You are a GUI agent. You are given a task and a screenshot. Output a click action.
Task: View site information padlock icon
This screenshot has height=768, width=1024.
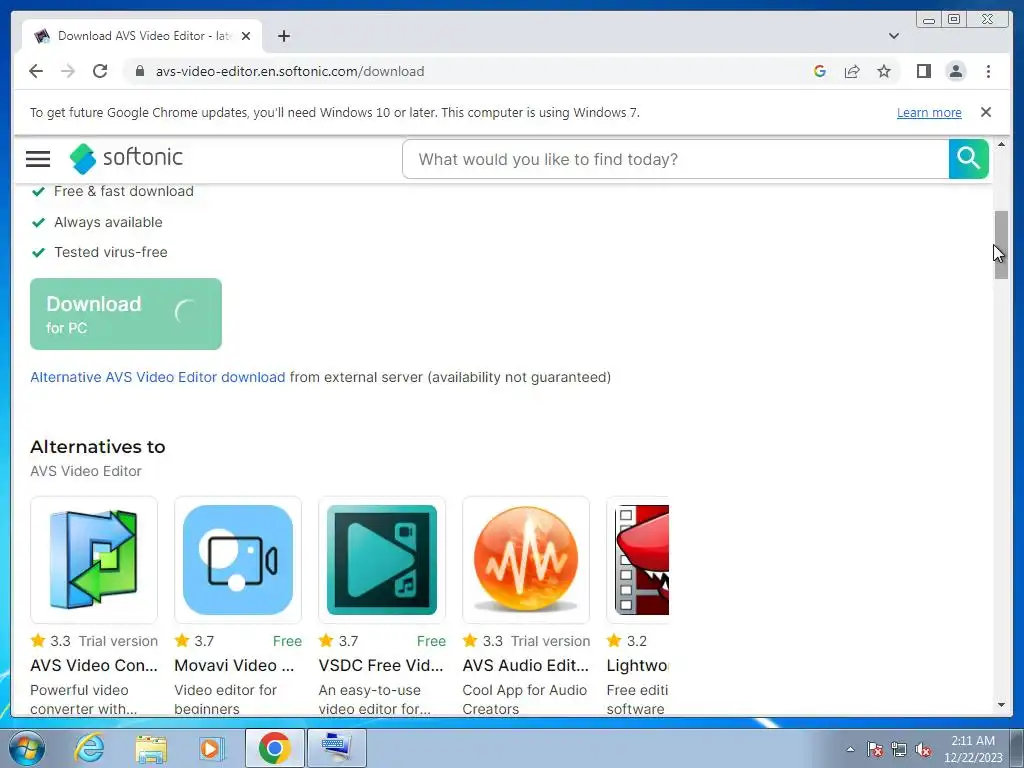(x=139, y=71)
